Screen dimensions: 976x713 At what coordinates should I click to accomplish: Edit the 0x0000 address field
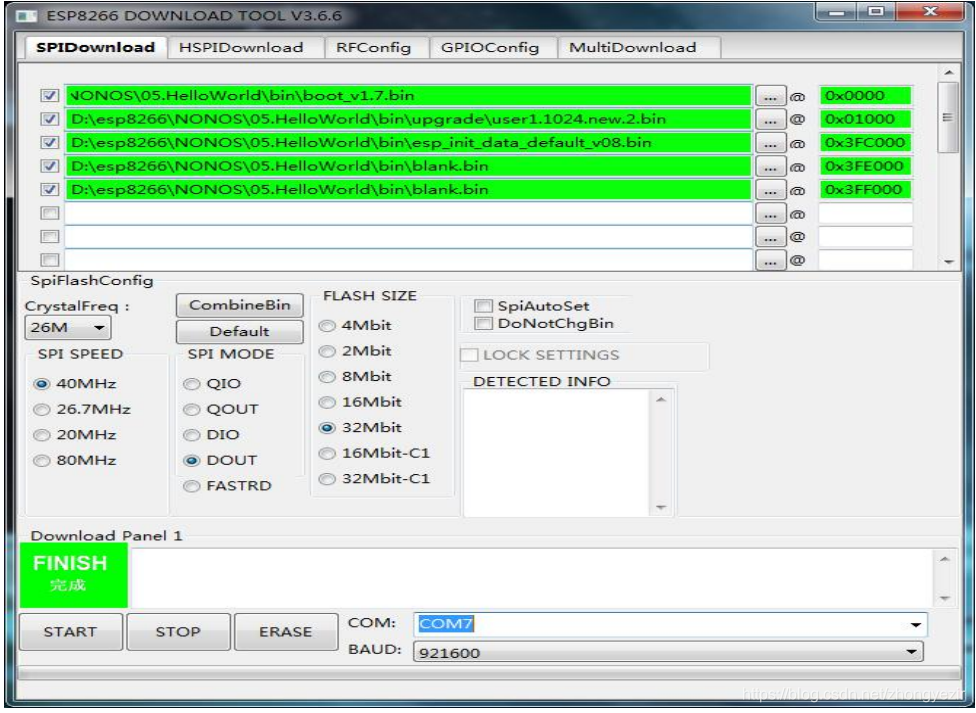(x=865, y=96)
